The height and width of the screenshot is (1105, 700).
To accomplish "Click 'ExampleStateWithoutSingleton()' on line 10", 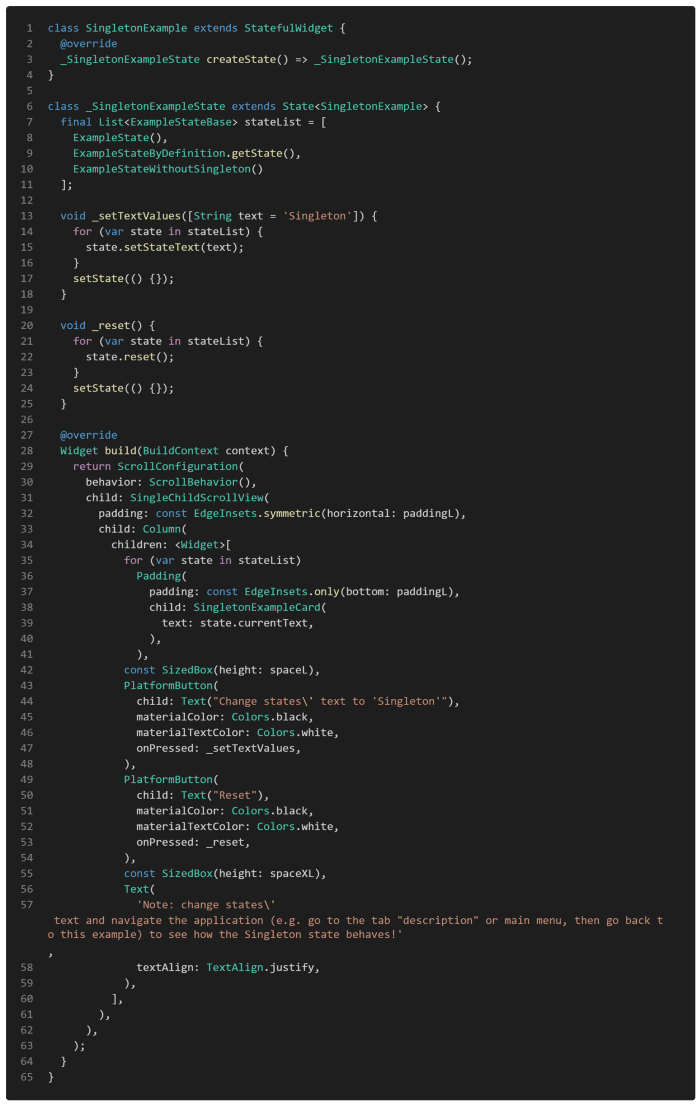I will tap(168, 169).
